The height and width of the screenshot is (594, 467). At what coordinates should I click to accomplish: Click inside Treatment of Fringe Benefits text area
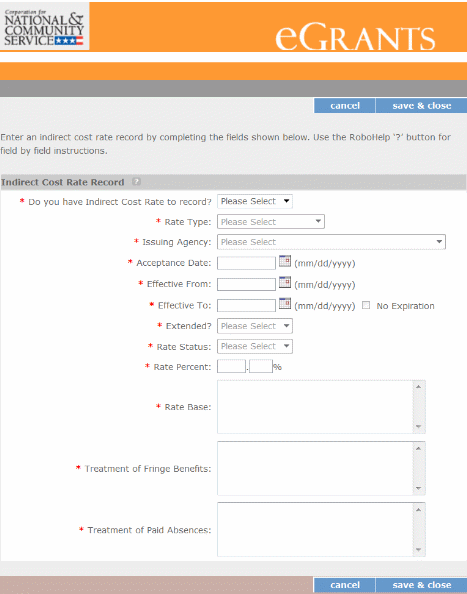pos(315,468)
